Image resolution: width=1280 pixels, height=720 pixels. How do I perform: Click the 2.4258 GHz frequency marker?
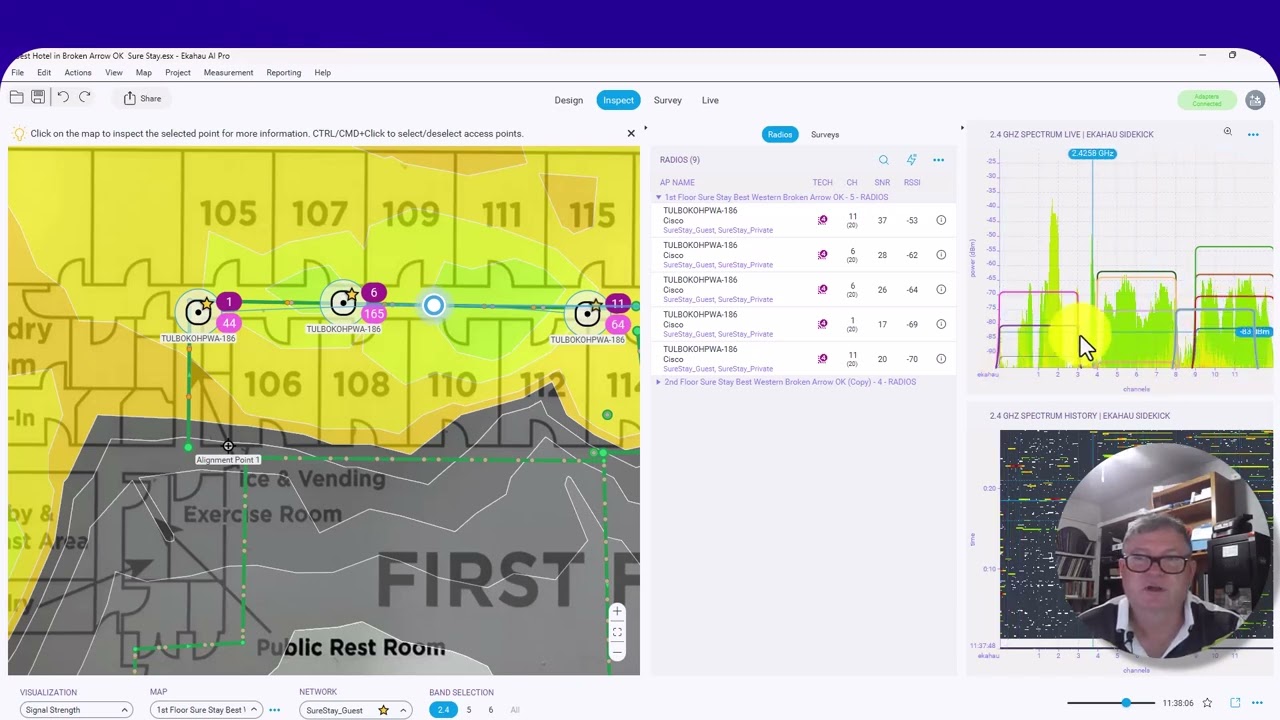click(1092, 153)
